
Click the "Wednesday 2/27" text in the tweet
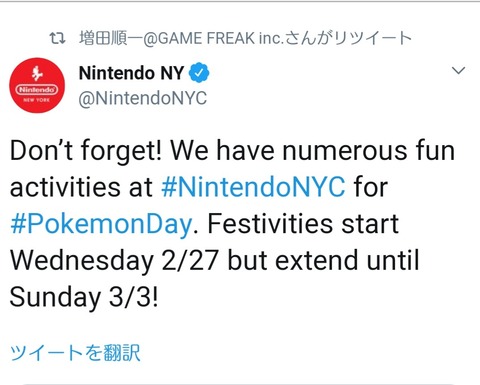click(115, 261)
